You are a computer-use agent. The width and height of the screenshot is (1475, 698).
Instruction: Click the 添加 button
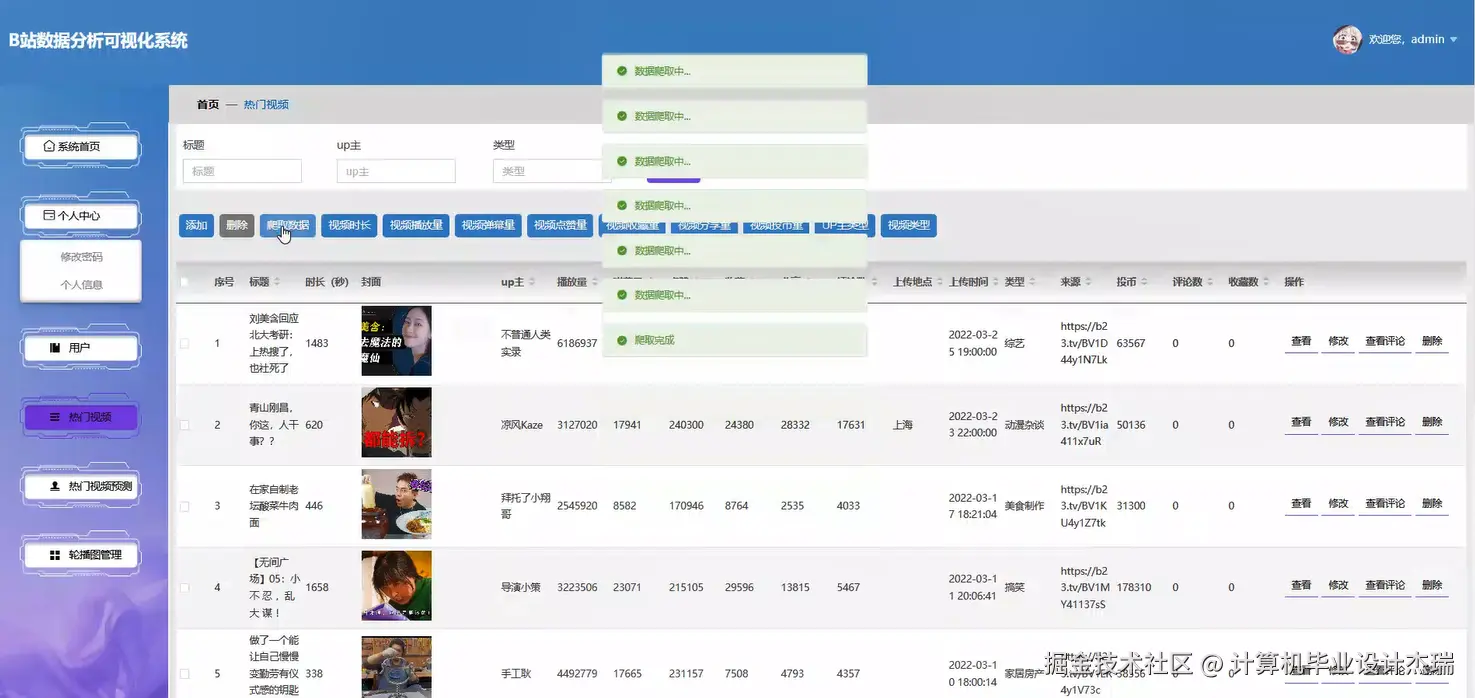197,226
